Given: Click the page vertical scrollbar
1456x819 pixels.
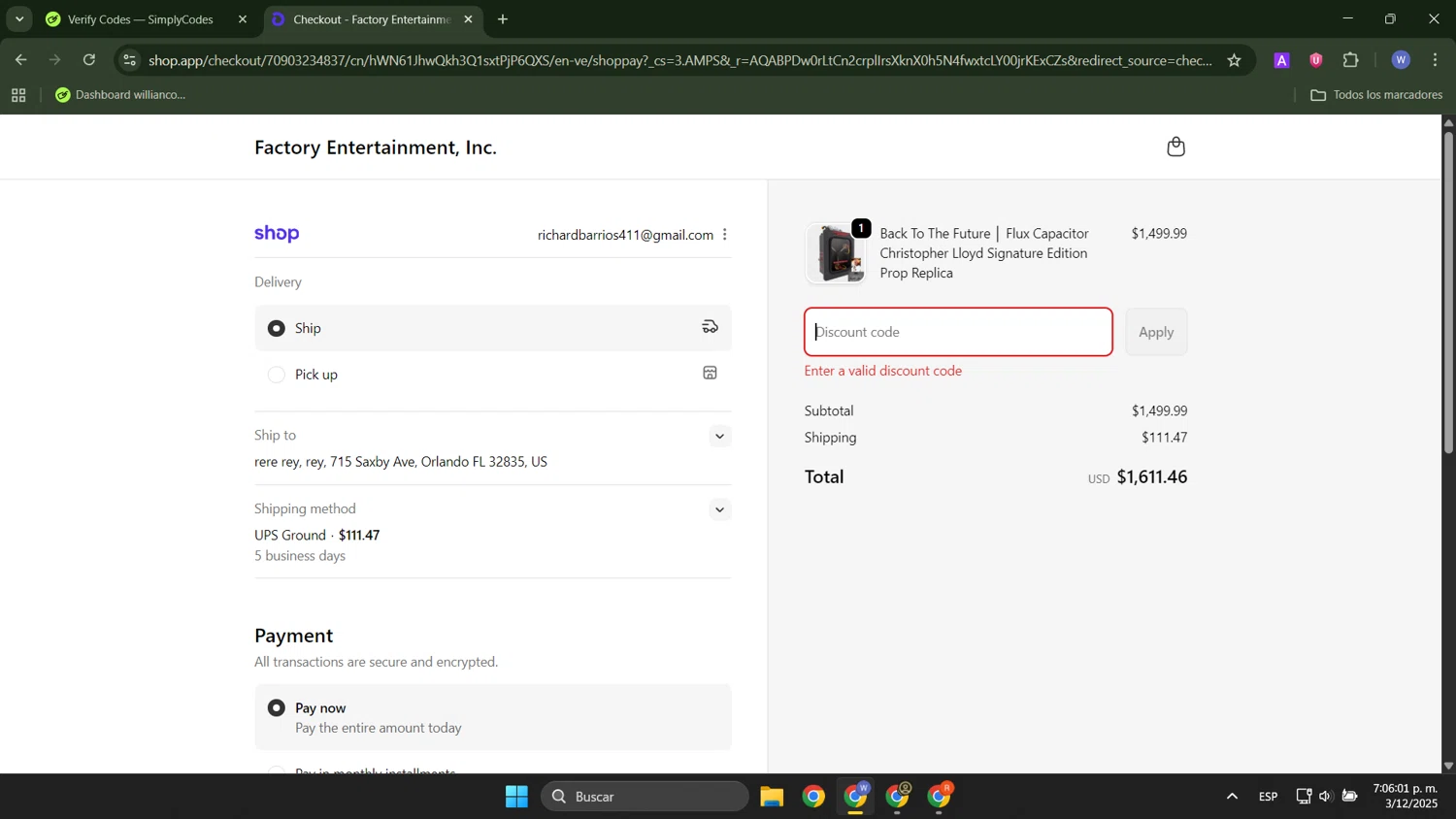Looking at the screenshot, I should click(1448, 291).
